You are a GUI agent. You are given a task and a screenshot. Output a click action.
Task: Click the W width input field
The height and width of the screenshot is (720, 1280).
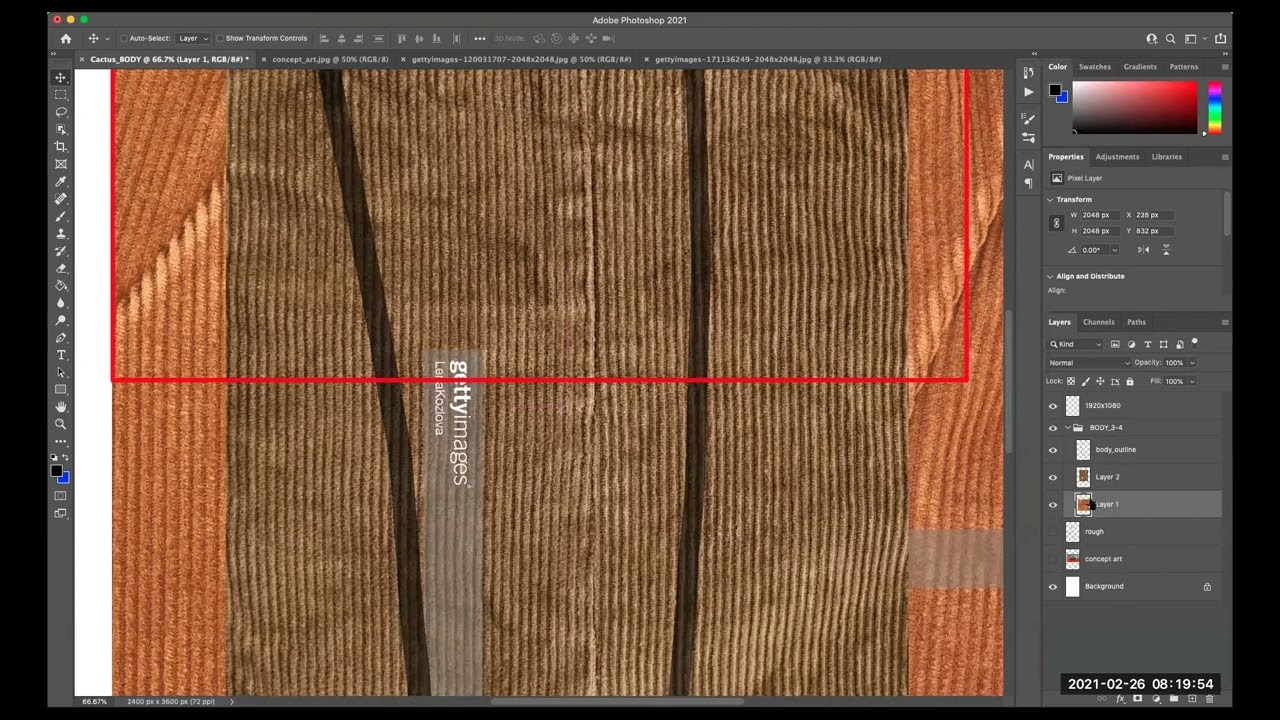[1100, 215]
